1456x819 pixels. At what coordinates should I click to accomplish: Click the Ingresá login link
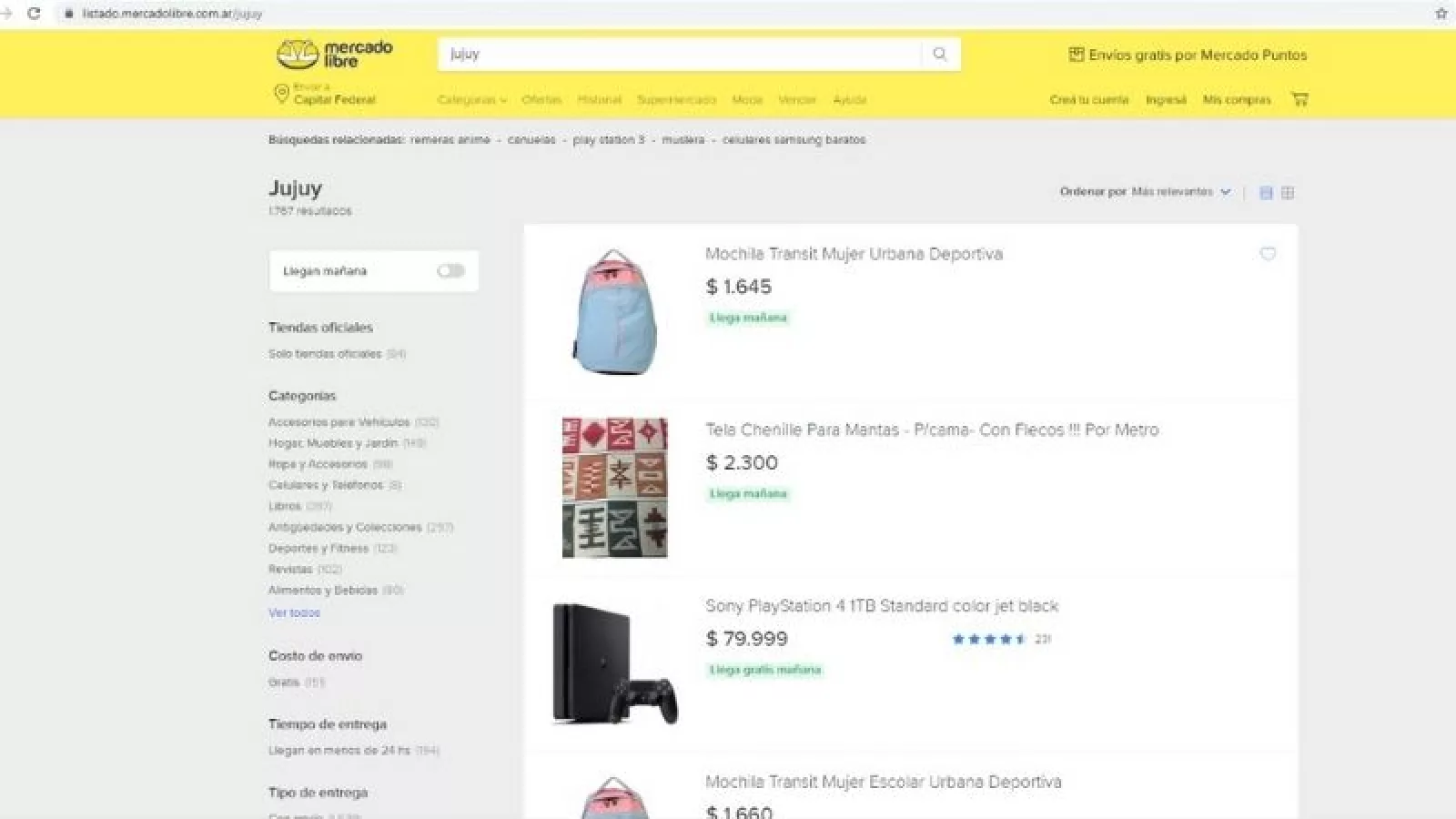click(x=1166, y=100)
